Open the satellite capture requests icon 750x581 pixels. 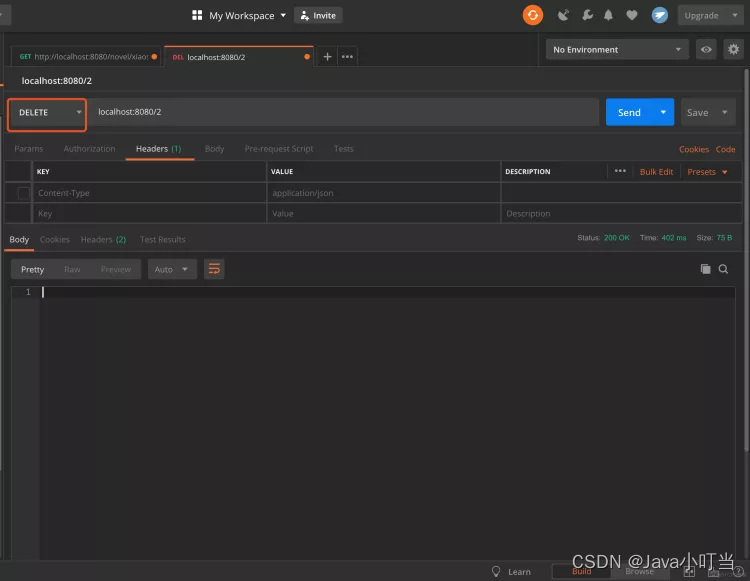tap(563, 15)
